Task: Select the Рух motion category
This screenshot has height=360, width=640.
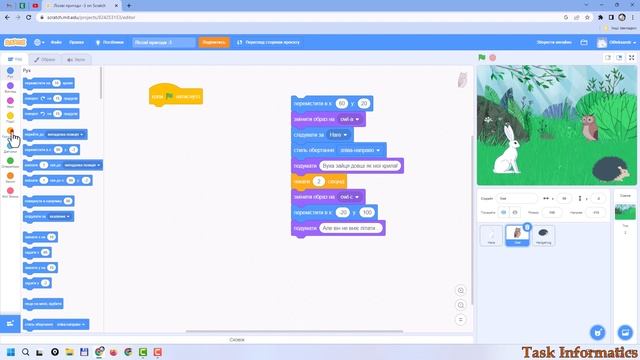Action: point(10,73)
